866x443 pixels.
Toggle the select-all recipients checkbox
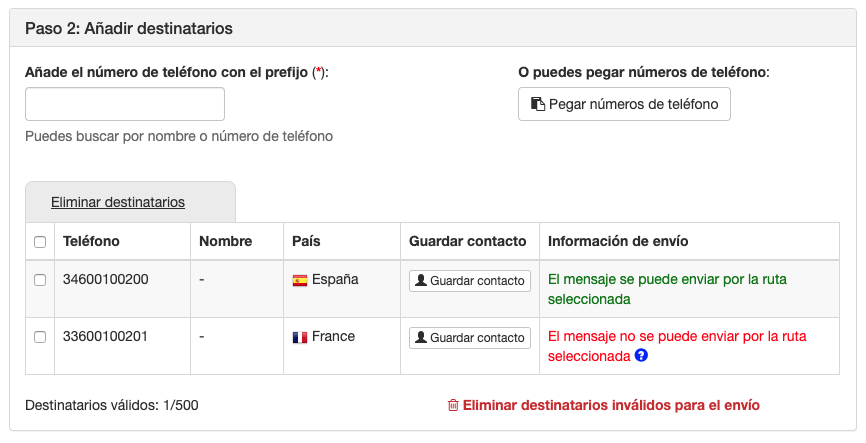[x=40, y=241]
